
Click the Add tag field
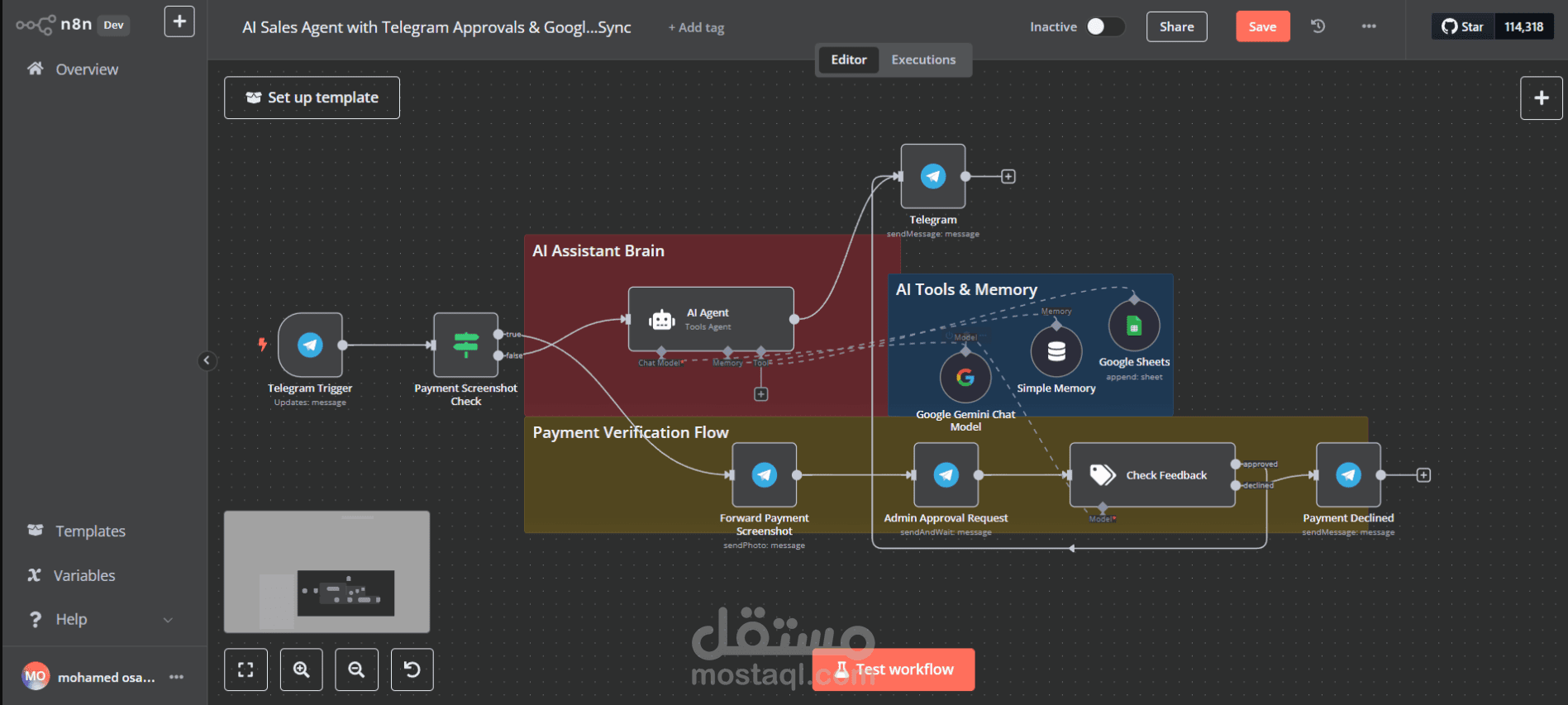pos(696,27)
